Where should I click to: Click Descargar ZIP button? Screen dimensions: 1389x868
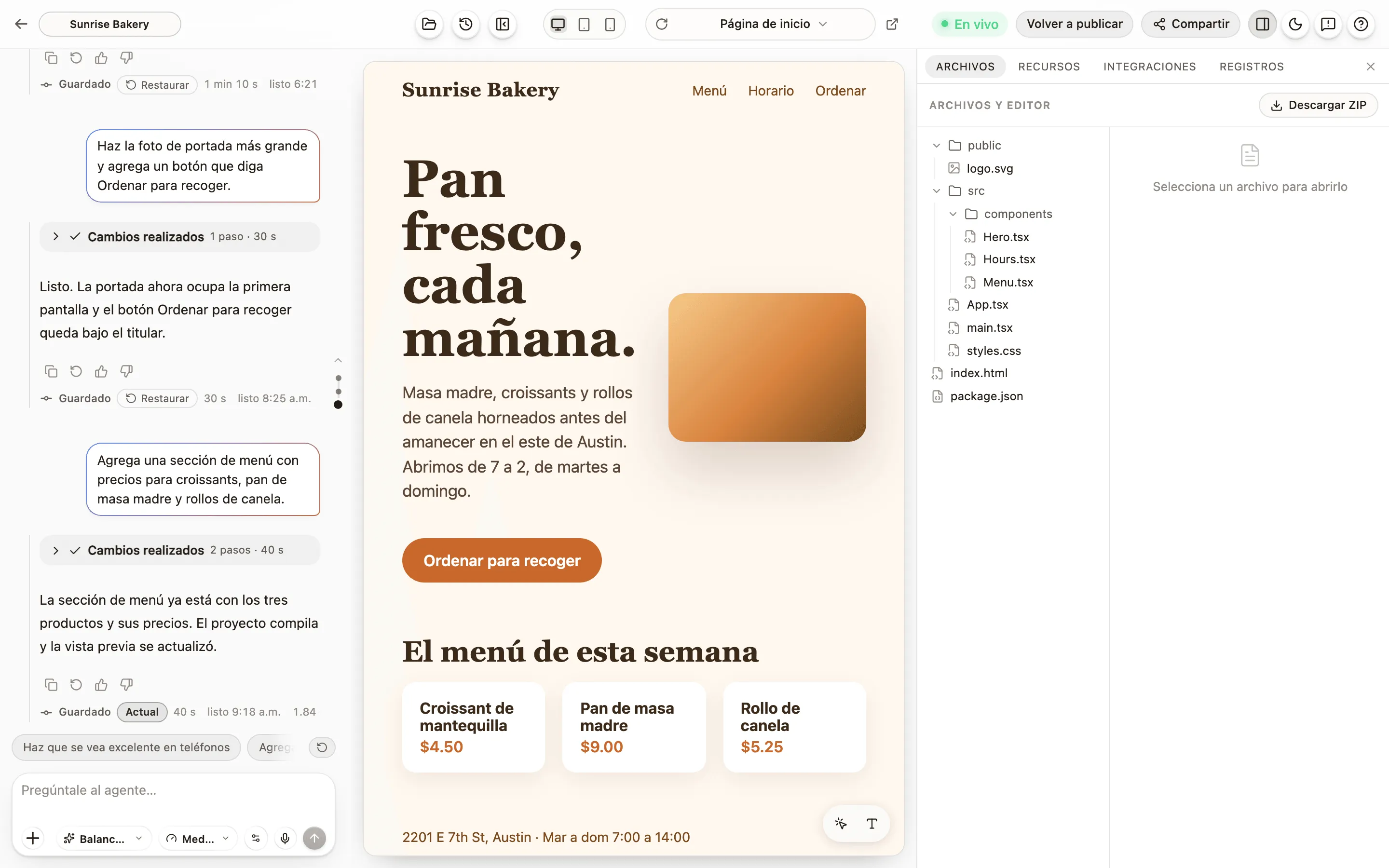pos(1318,105)
